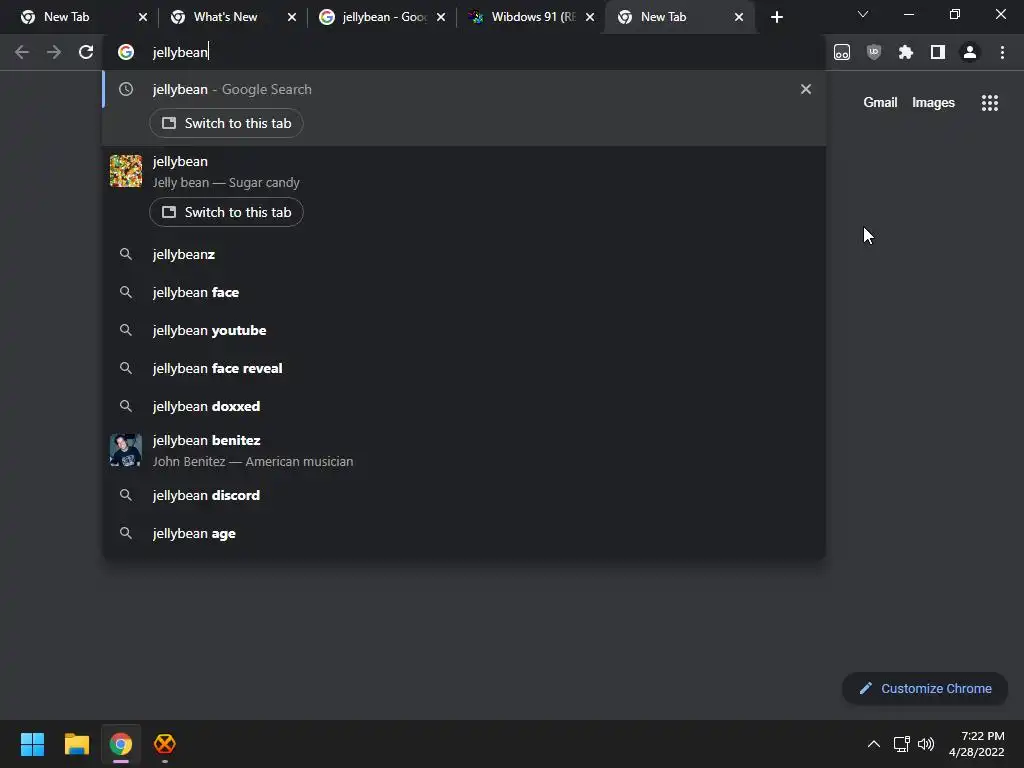Open the Extensions puzzle icon
1024x768 pixels.
(x=906, y=52)
